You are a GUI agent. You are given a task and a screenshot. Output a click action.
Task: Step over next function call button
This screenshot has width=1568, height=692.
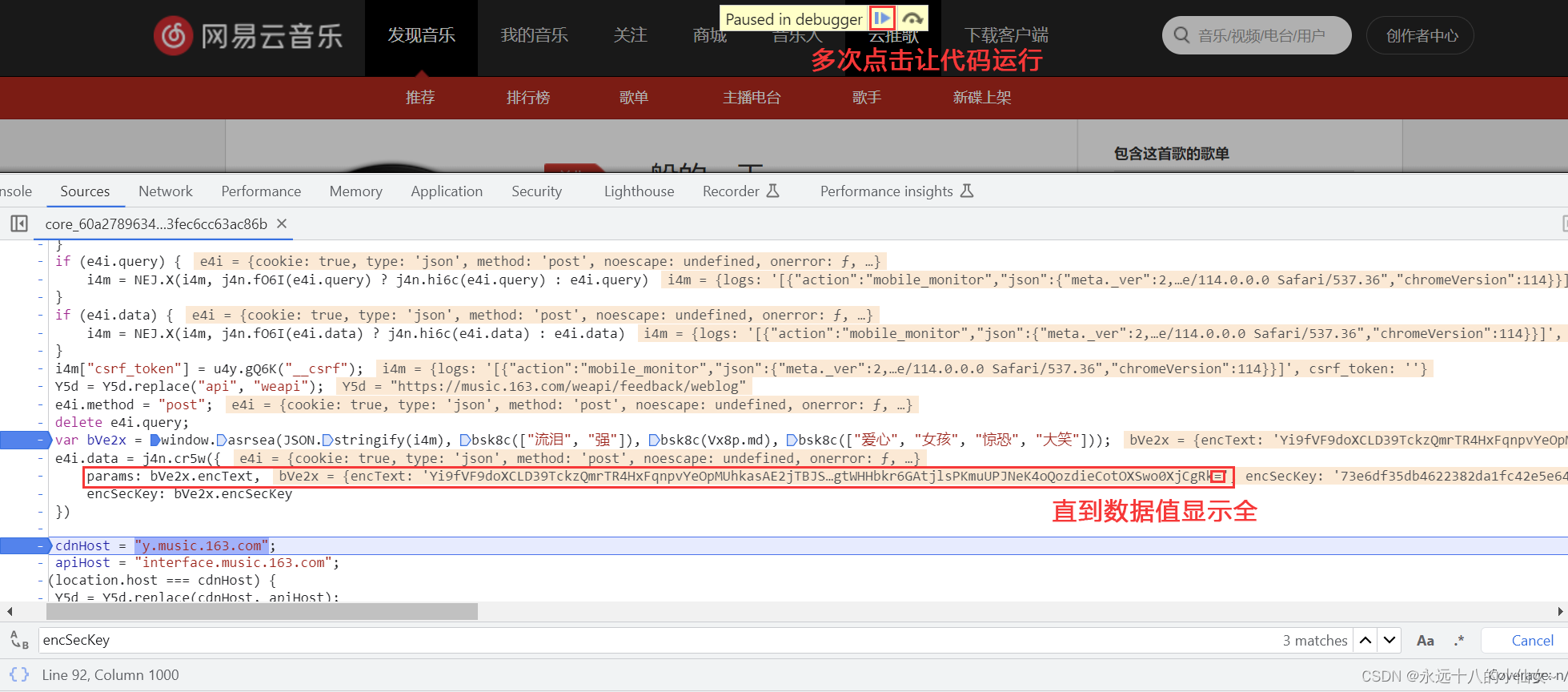pyautogui.click(x=912, y=18)
